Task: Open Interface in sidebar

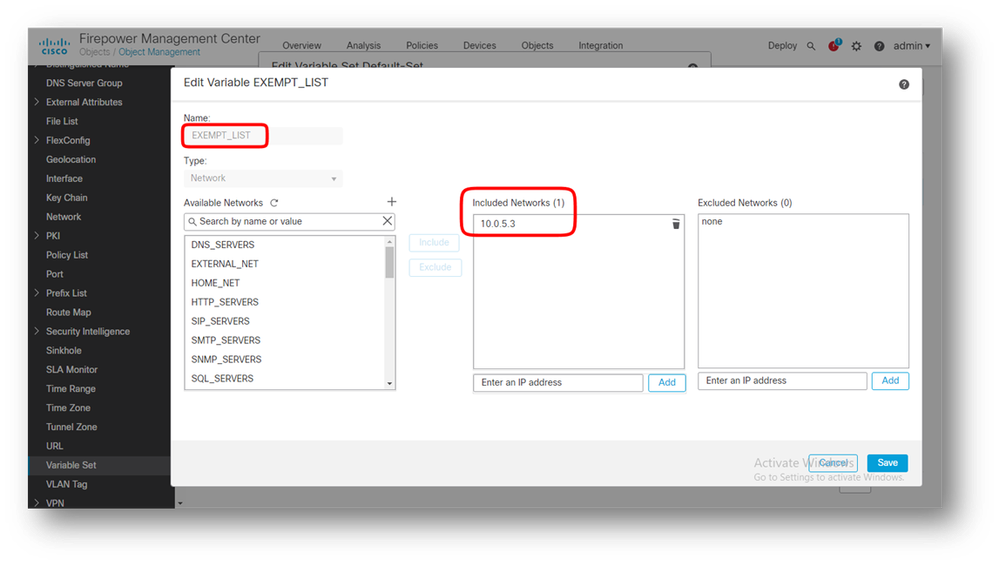Action: point(64,178)
